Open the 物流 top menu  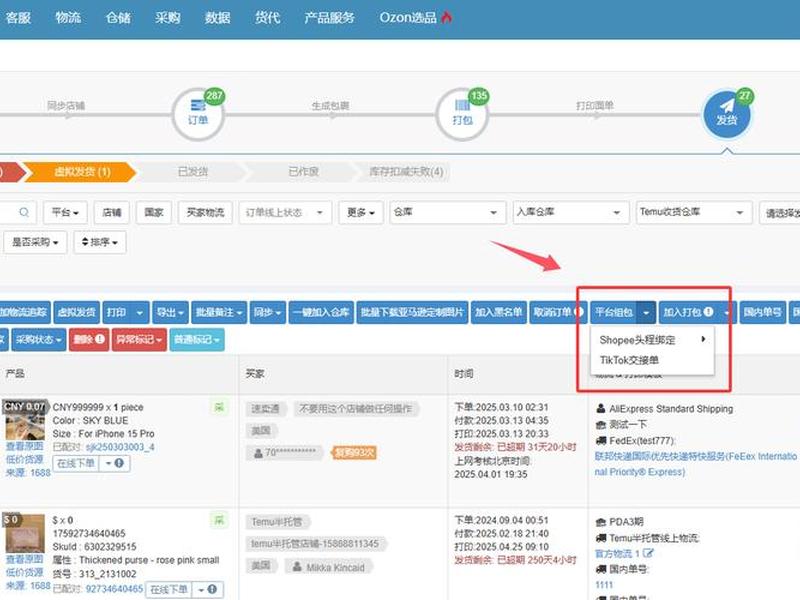(68, 18)
